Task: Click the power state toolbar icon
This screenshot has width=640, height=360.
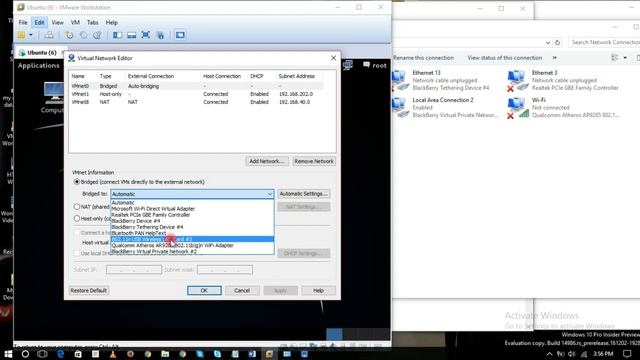Action: (21, 35)
